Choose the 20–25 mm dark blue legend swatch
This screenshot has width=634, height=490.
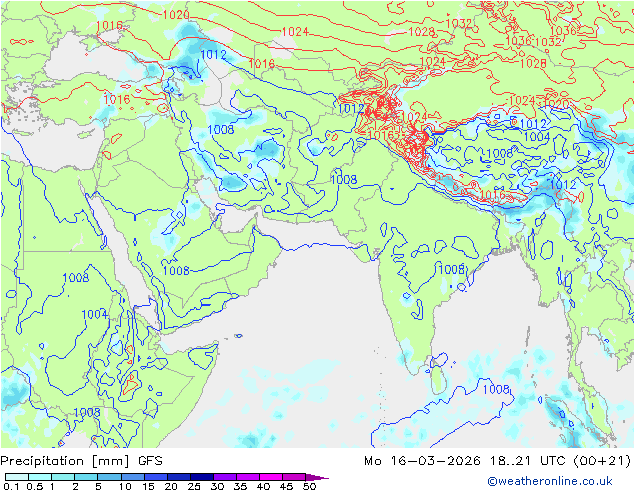(x=178, y=477)
